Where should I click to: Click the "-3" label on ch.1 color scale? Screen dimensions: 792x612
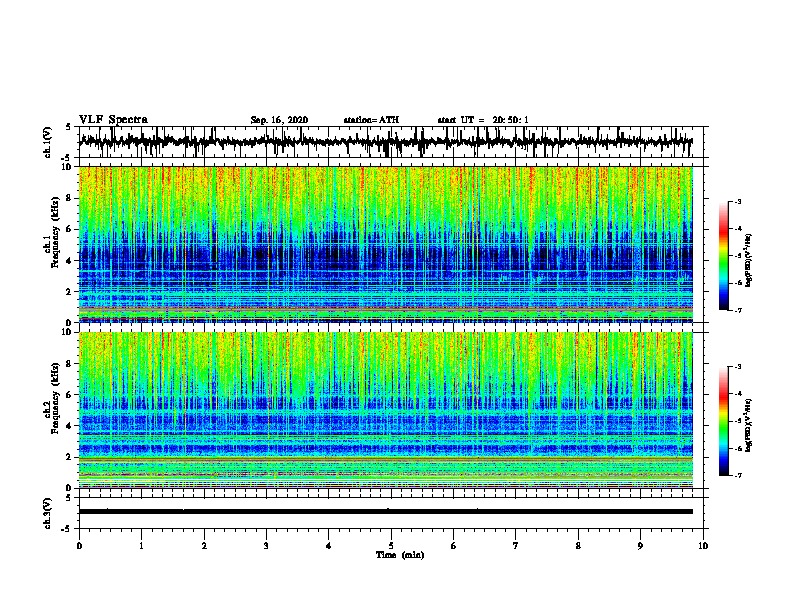tap(738, 202)
